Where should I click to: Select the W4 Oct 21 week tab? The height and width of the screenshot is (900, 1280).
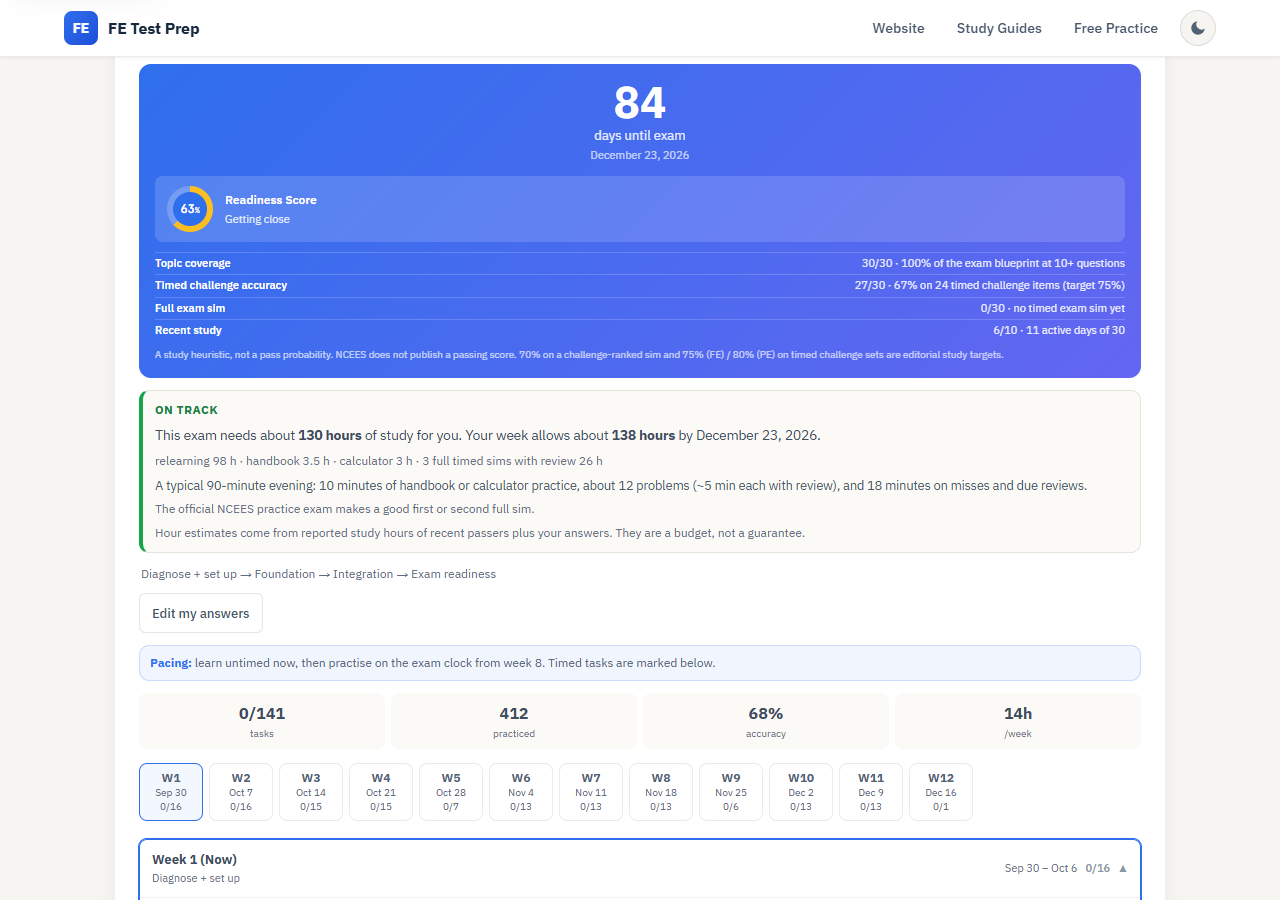[381, 792]
